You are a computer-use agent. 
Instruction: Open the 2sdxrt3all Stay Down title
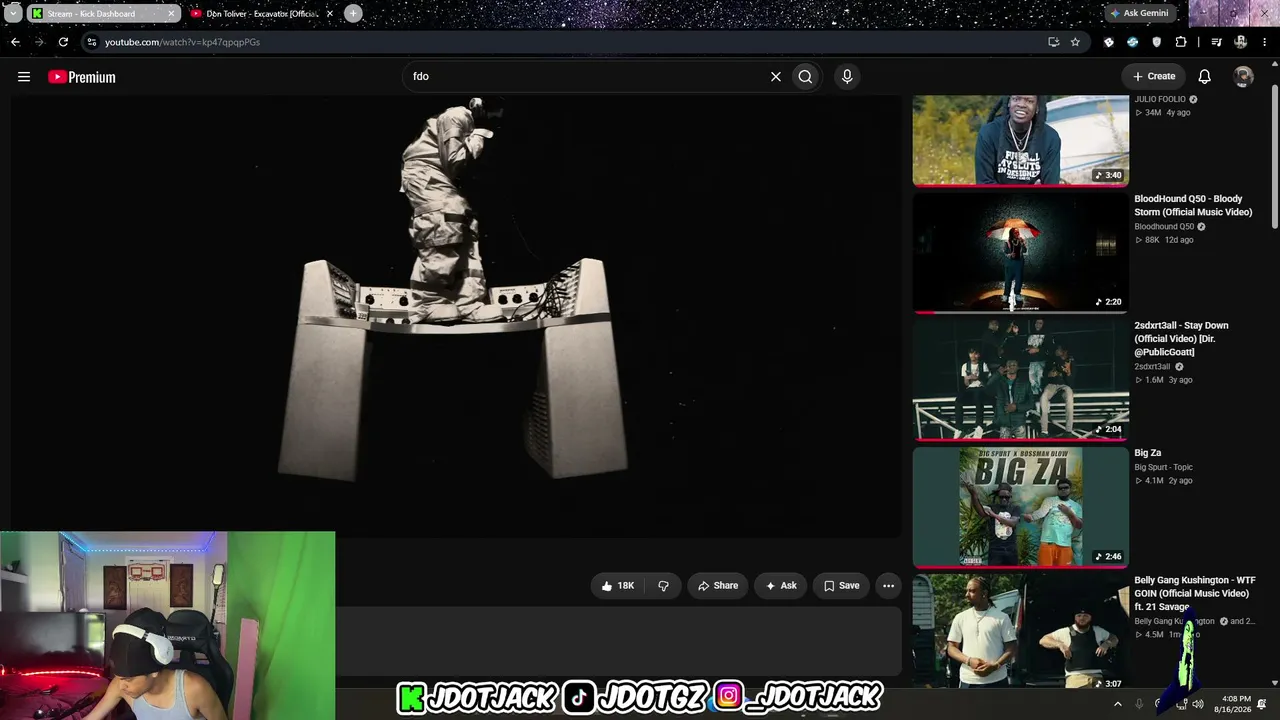pos(1181,338)
